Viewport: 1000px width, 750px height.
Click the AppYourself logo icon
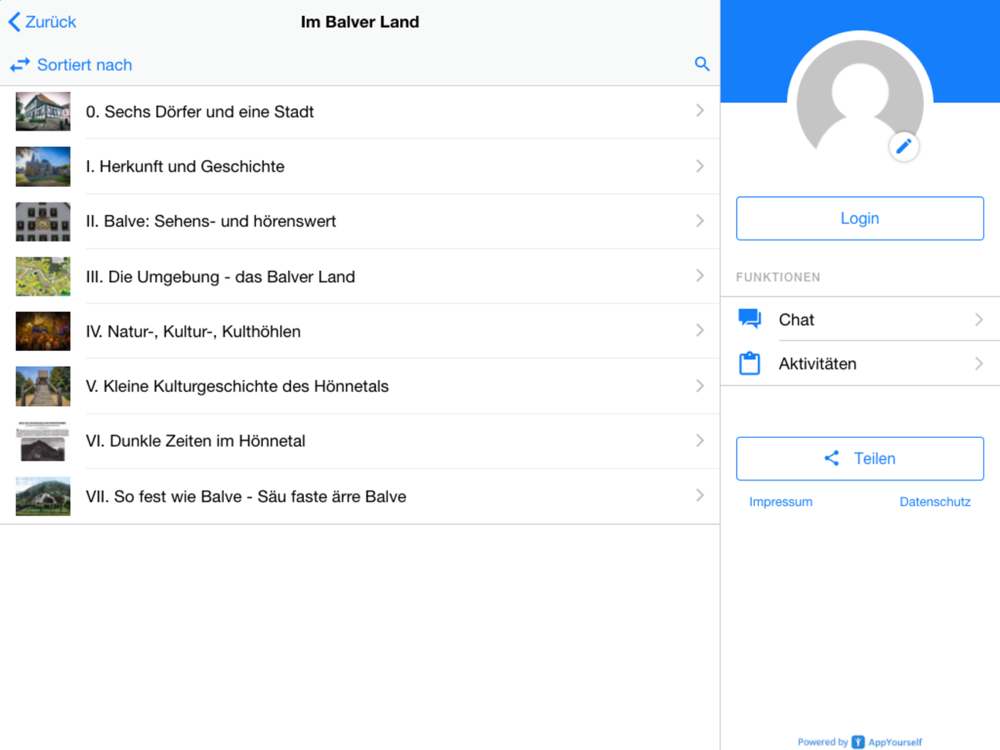coord(858,742)
